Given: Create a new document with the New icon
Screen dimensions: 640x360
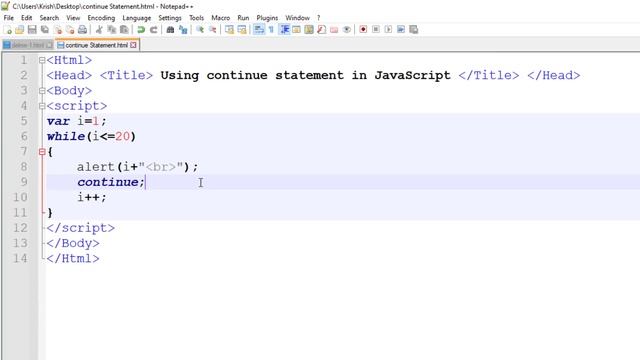Looking at the screenshot, I should click(7, 30).
